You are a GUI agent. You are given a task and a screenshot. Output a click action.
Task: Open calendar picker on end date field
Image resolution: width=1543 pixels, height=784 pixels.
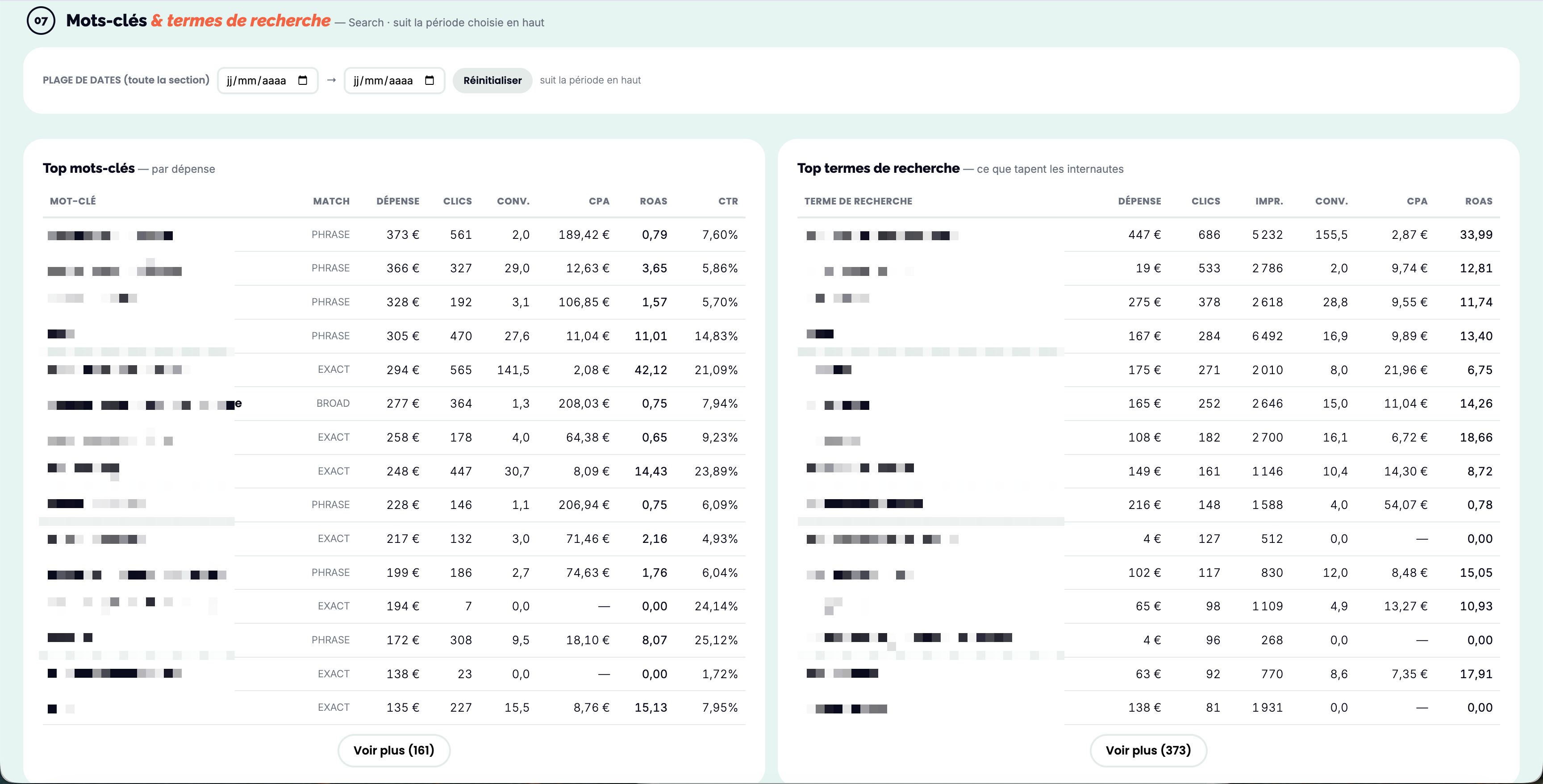coord(430,80)
